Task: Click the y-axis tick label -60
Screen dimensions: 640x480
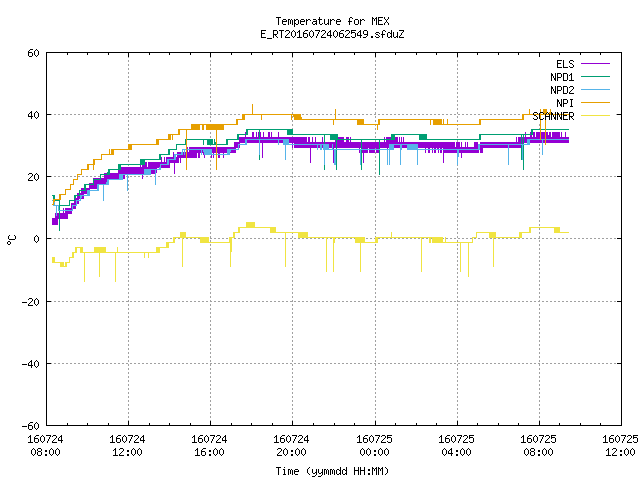Action: tap(31, 426)
